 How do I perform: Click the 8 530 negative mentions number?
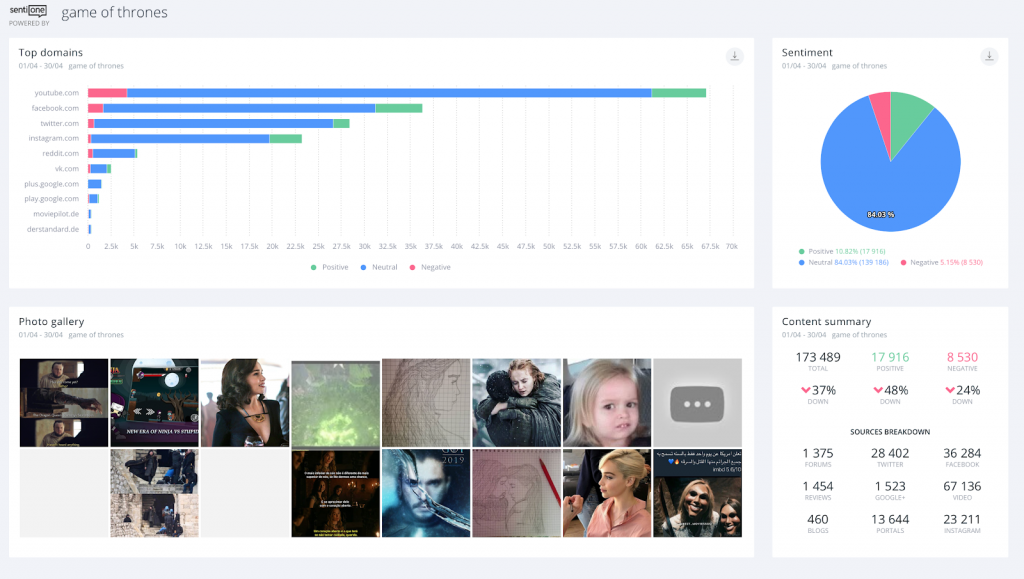(x=961, y=357)
